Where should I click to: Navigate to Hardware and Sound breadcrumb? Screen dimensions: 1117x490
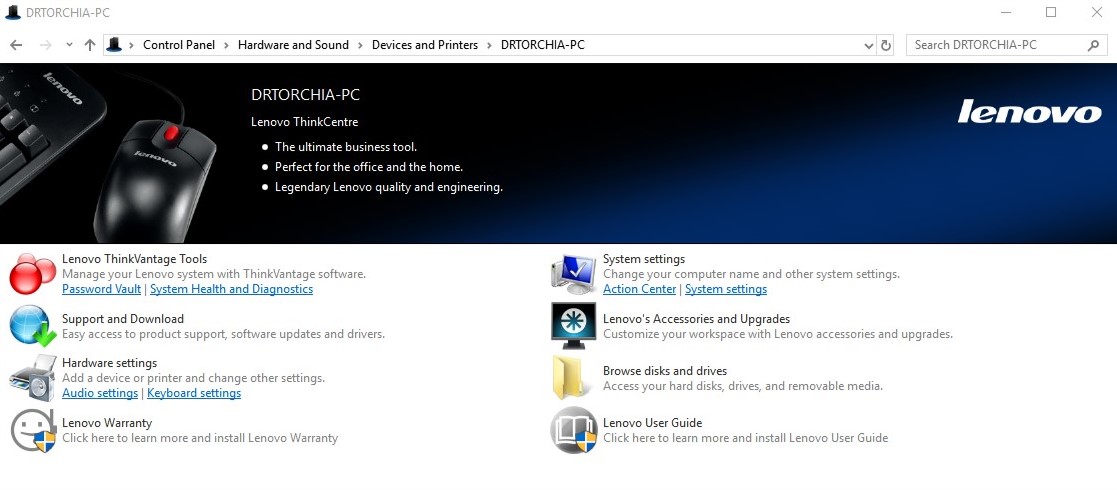pyautogui.click(x=293, y=45)
